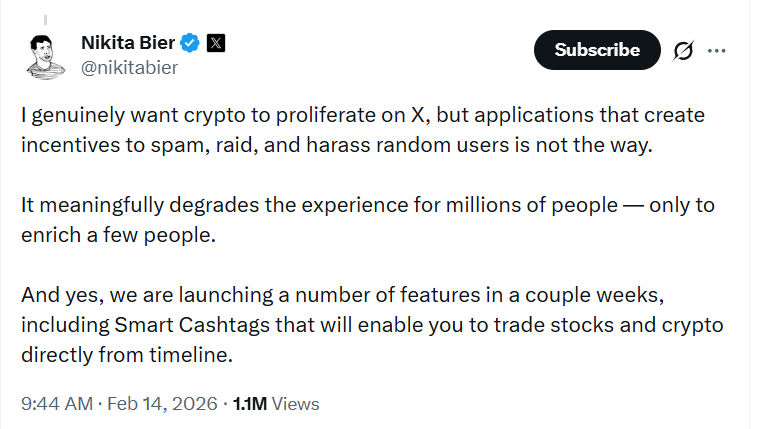This screenshot has height=429, width=761.
Task: Open the three-dot More options menu
Action: coord(716,50)
